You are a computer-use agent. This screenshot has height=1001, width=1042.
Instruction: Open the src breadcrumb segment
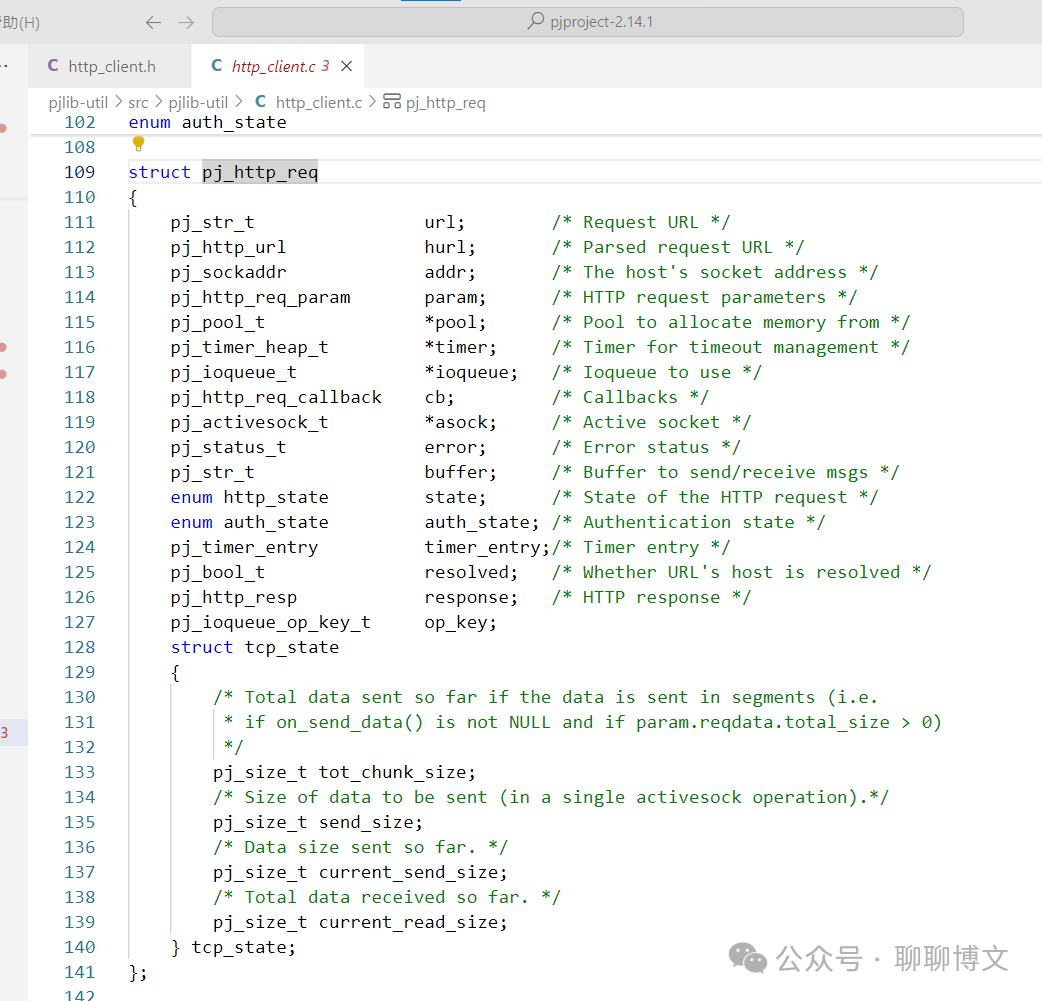138,102
